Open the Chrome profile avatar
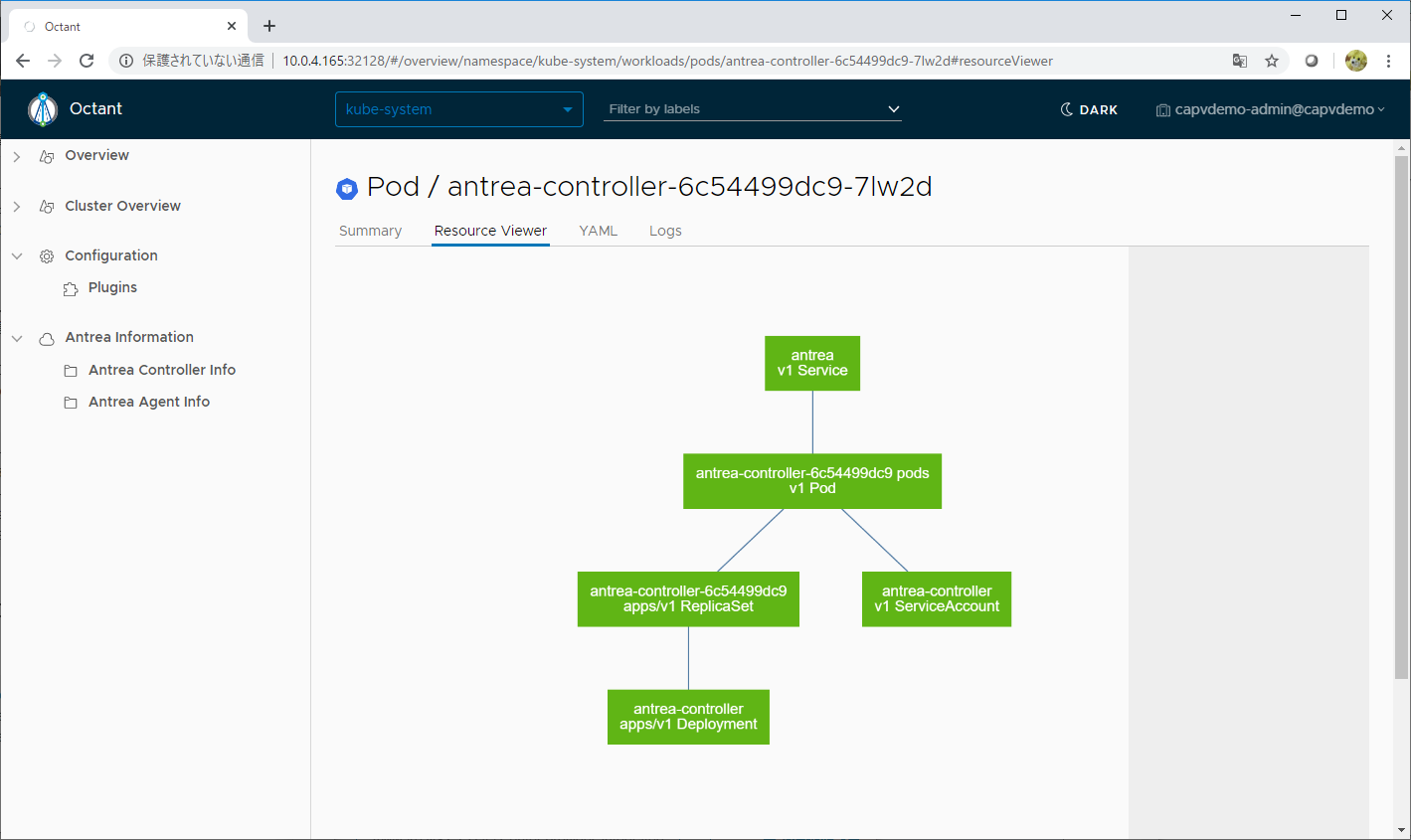The image size is (1411, 840). tap(1356, 61)
